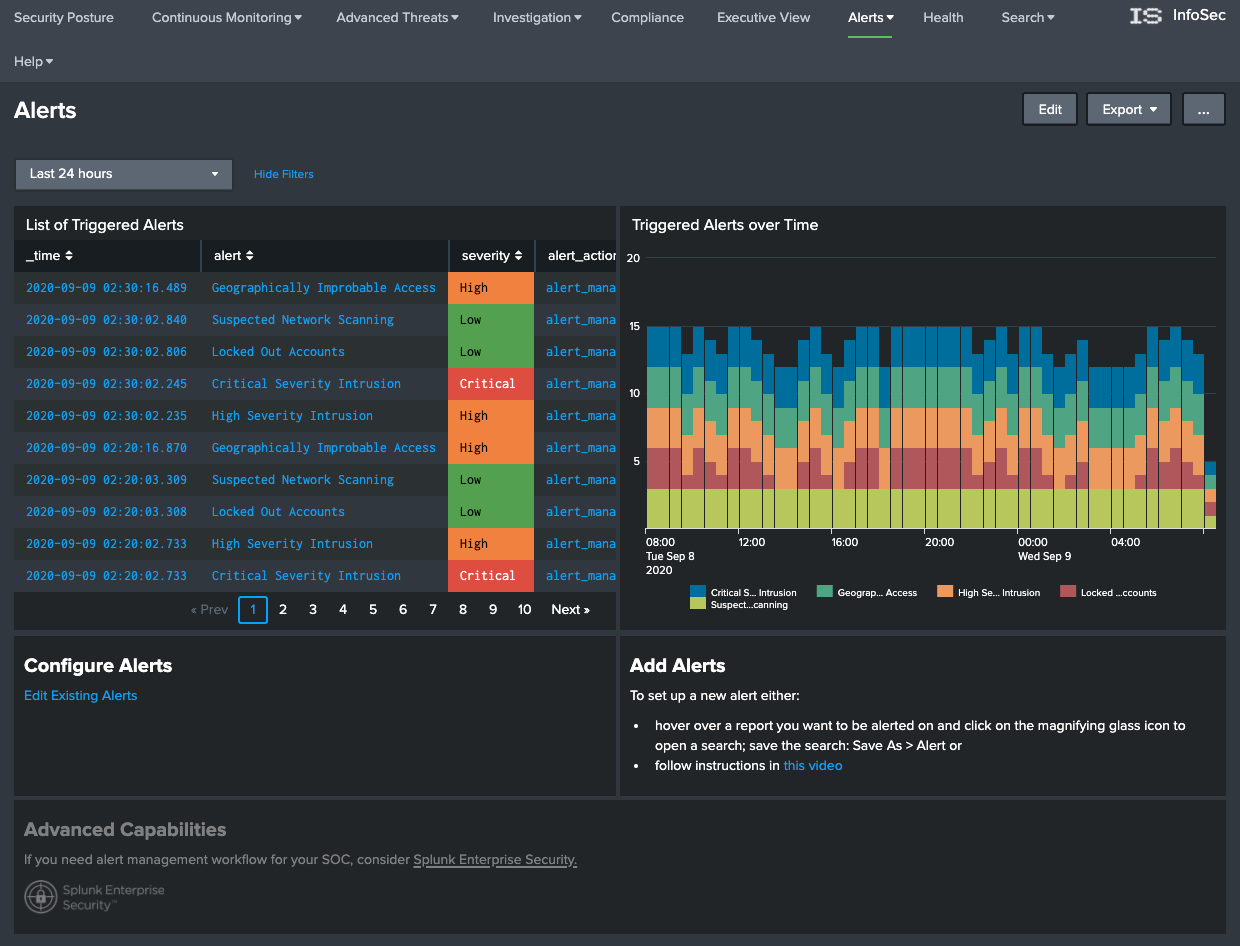Open the Last 24 hours time range picker
This screenshot has height=946, width=1240.
[123, 174]
